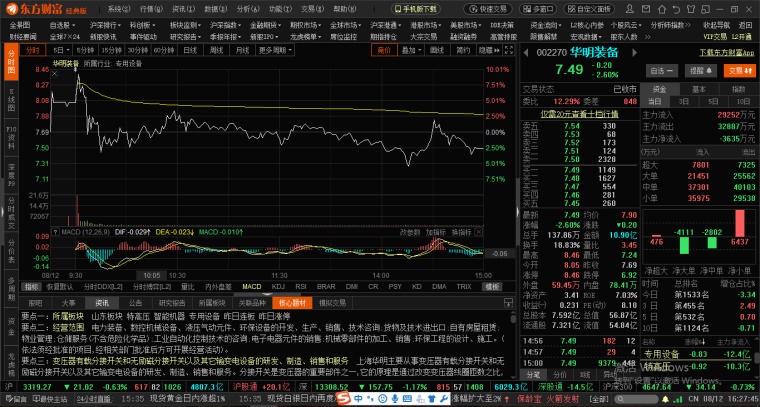The height and width of the screenshot is (407, 760).
Task: Switch chart to 60分钟 period
Action: 164,50
